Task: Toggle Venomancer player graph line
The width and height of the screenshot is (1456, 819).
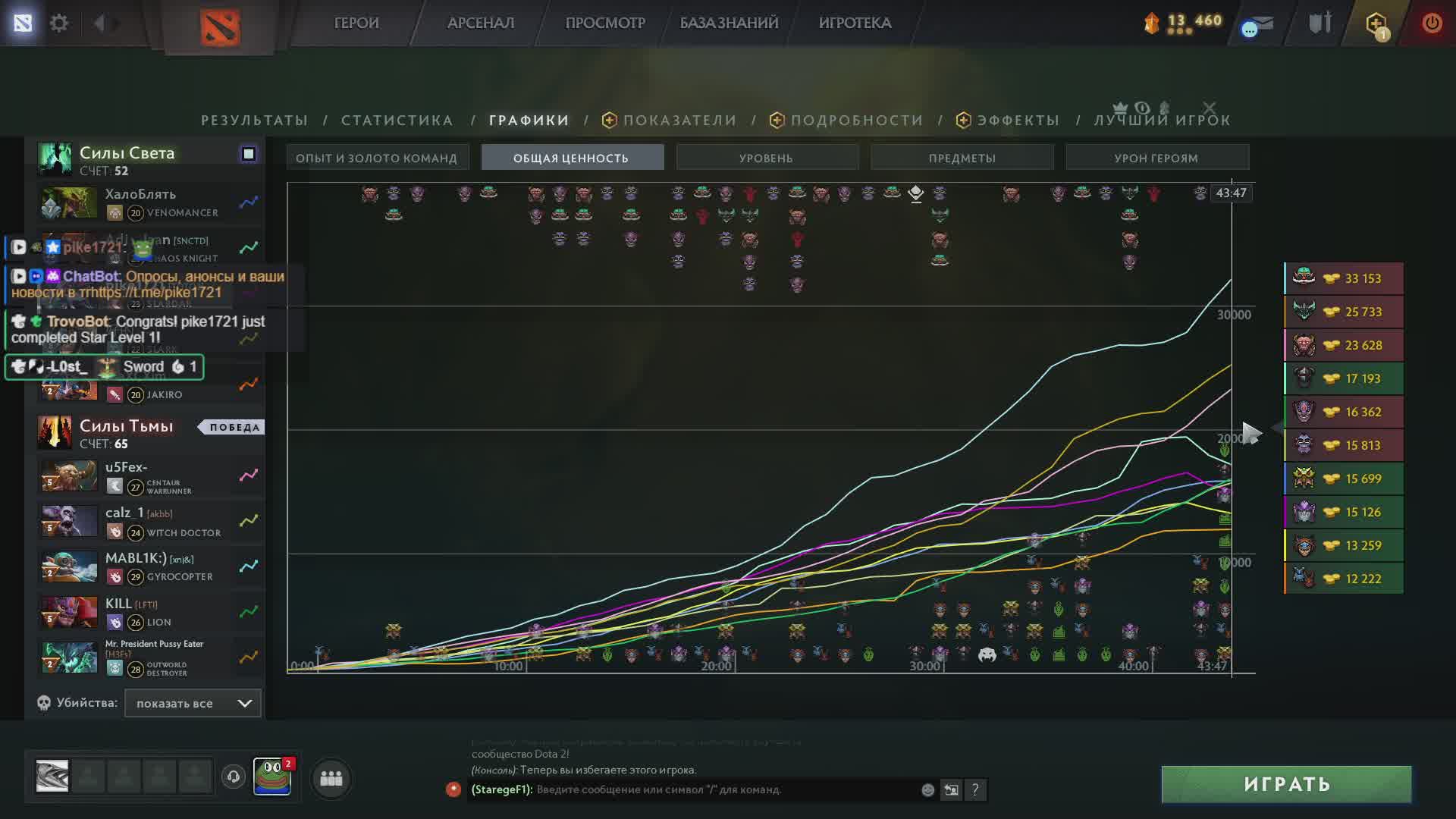Action: [x=249, y=202]
